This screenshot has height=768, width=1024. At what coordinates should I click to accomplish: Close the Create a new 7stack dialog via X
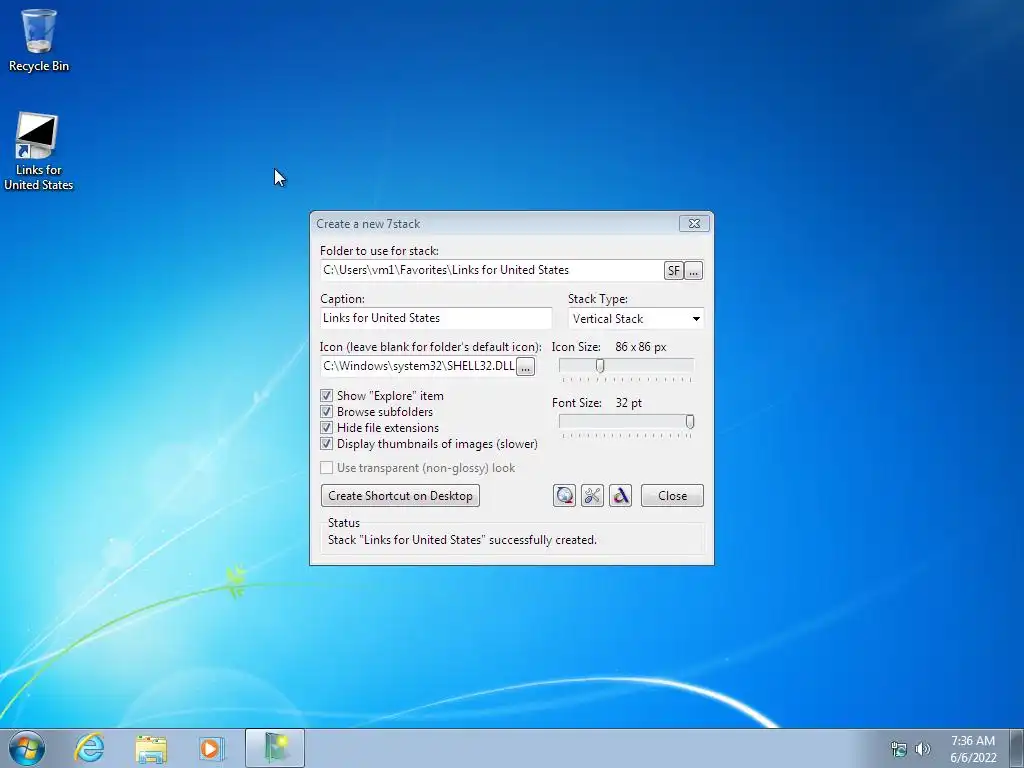[x=694, y=223]
